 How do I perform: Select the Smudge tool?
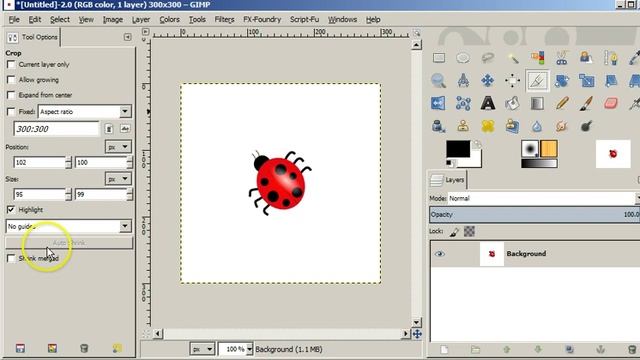click(x=562, y=126)
